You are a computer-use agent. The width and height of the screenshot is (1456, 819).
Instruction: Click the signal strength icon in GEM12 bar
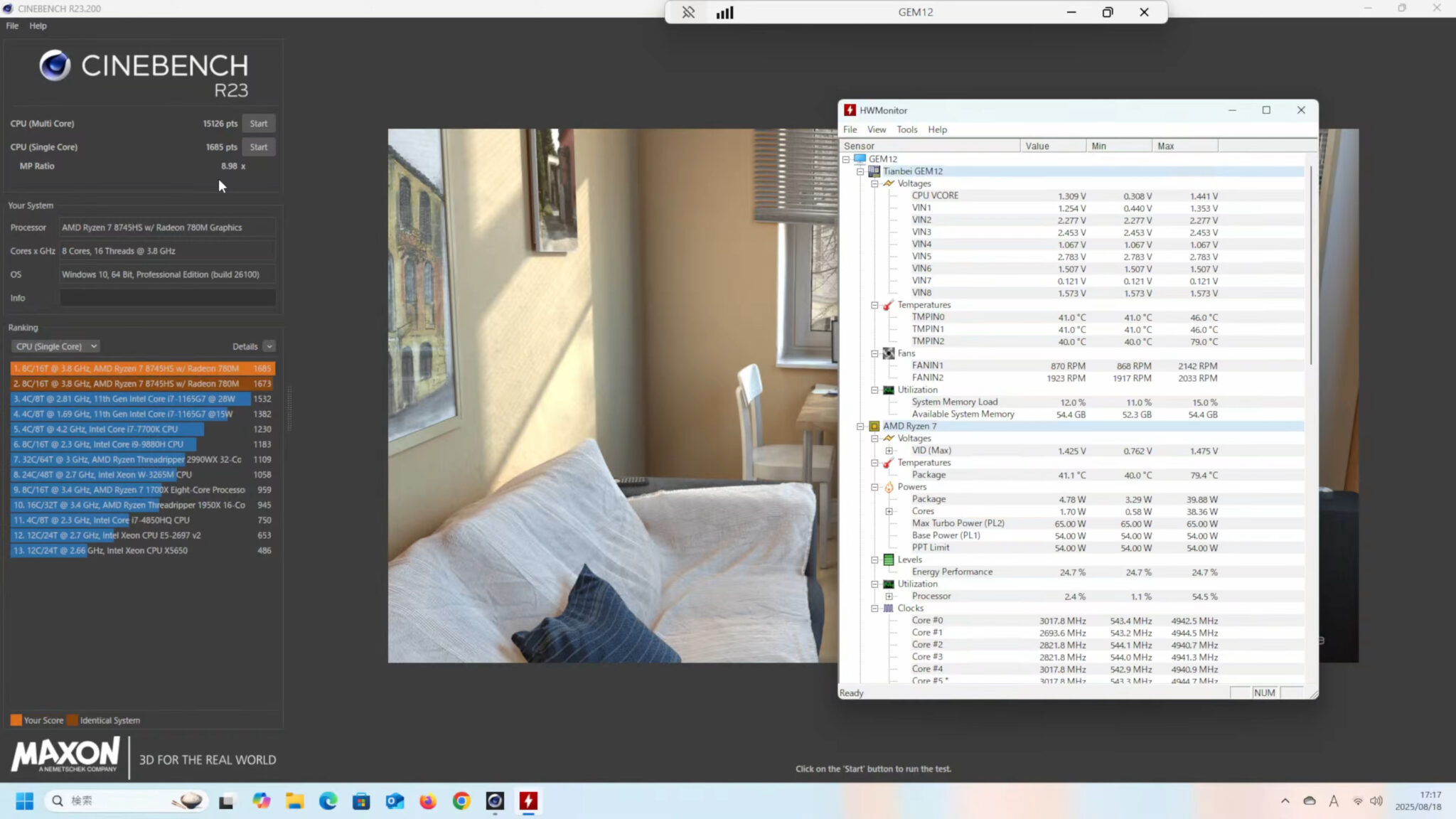724,12
